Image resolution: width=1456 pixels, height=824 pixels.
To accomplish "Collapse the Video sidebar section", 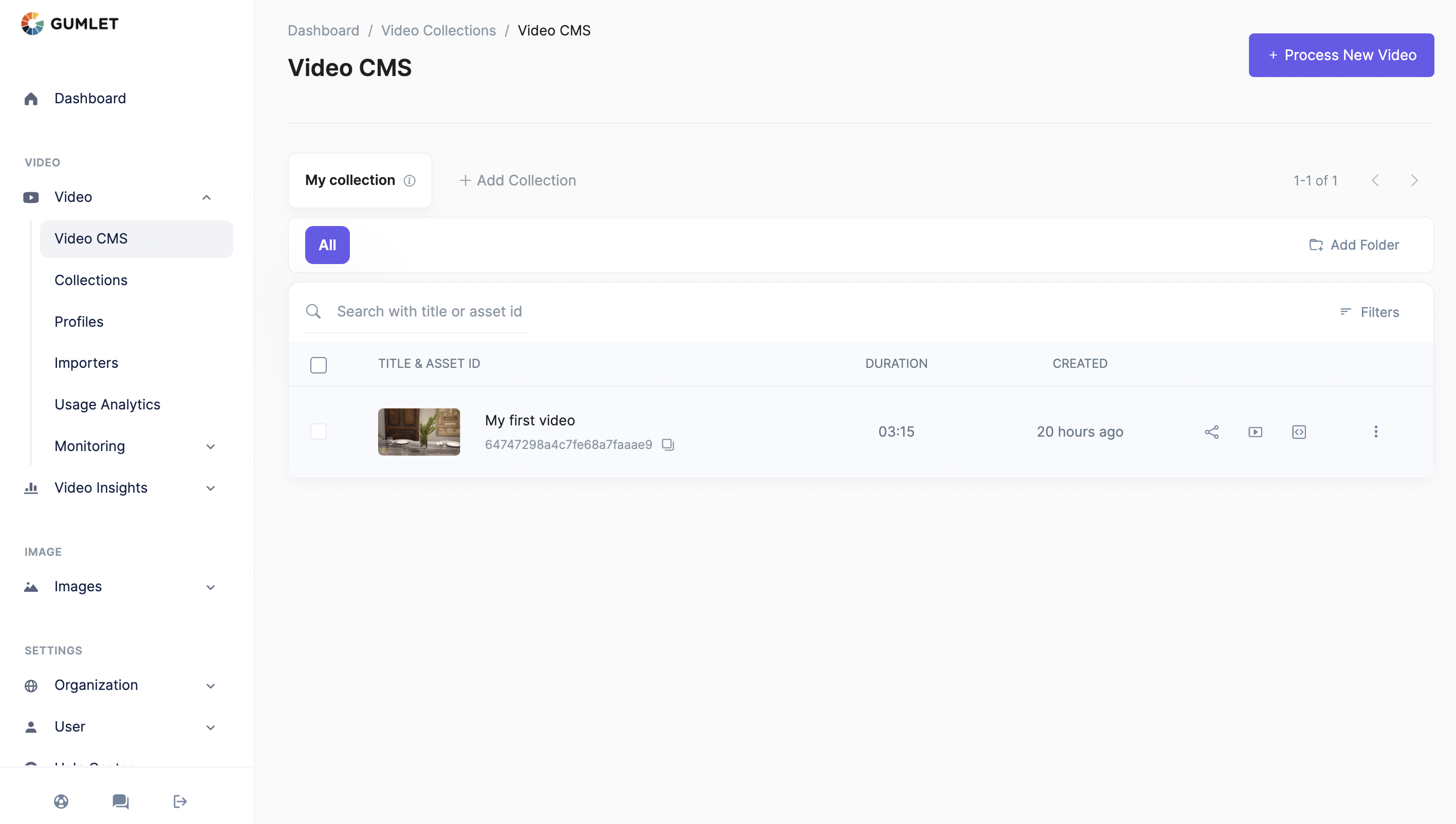I will point(207,197).
